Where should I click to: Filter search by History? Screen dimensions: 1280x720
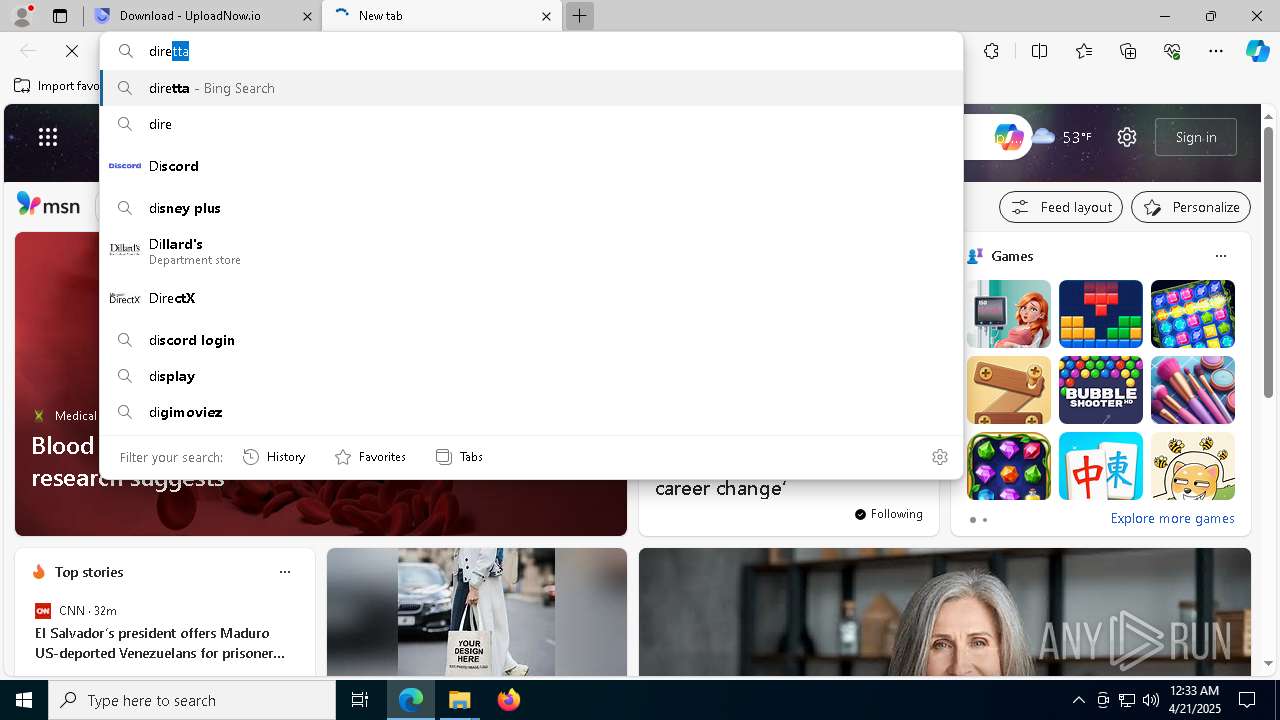pyautogui.click(x=274, y=457)
